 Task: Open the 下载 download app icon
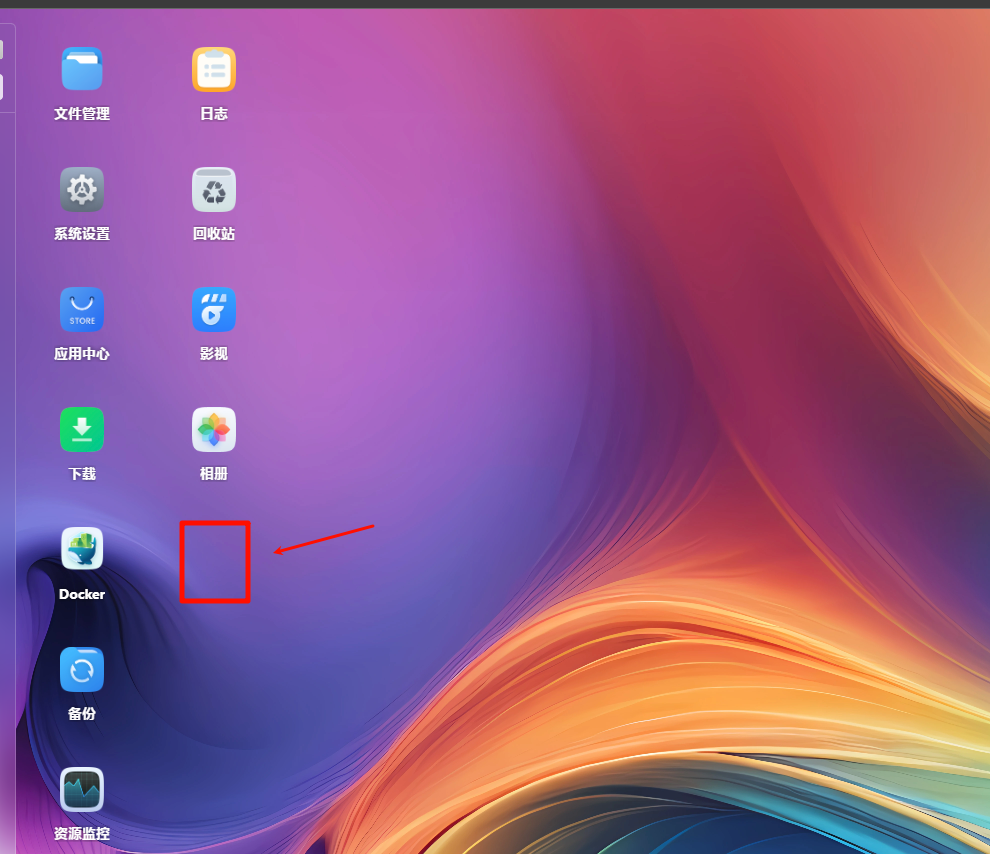click(x=82, y=429)
